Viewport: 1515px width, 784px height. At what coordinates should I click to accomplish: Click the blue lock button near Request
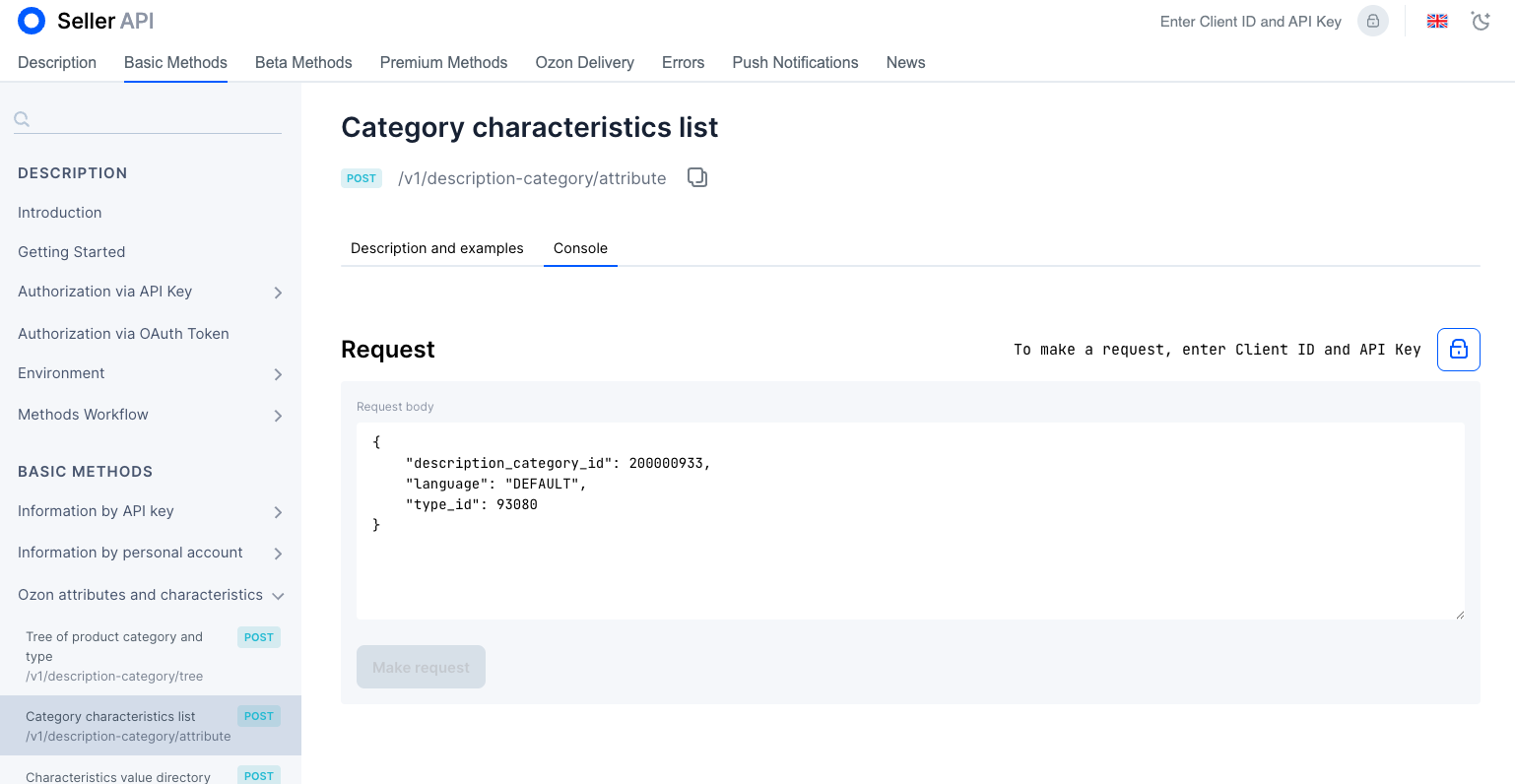click(1458, 350)
